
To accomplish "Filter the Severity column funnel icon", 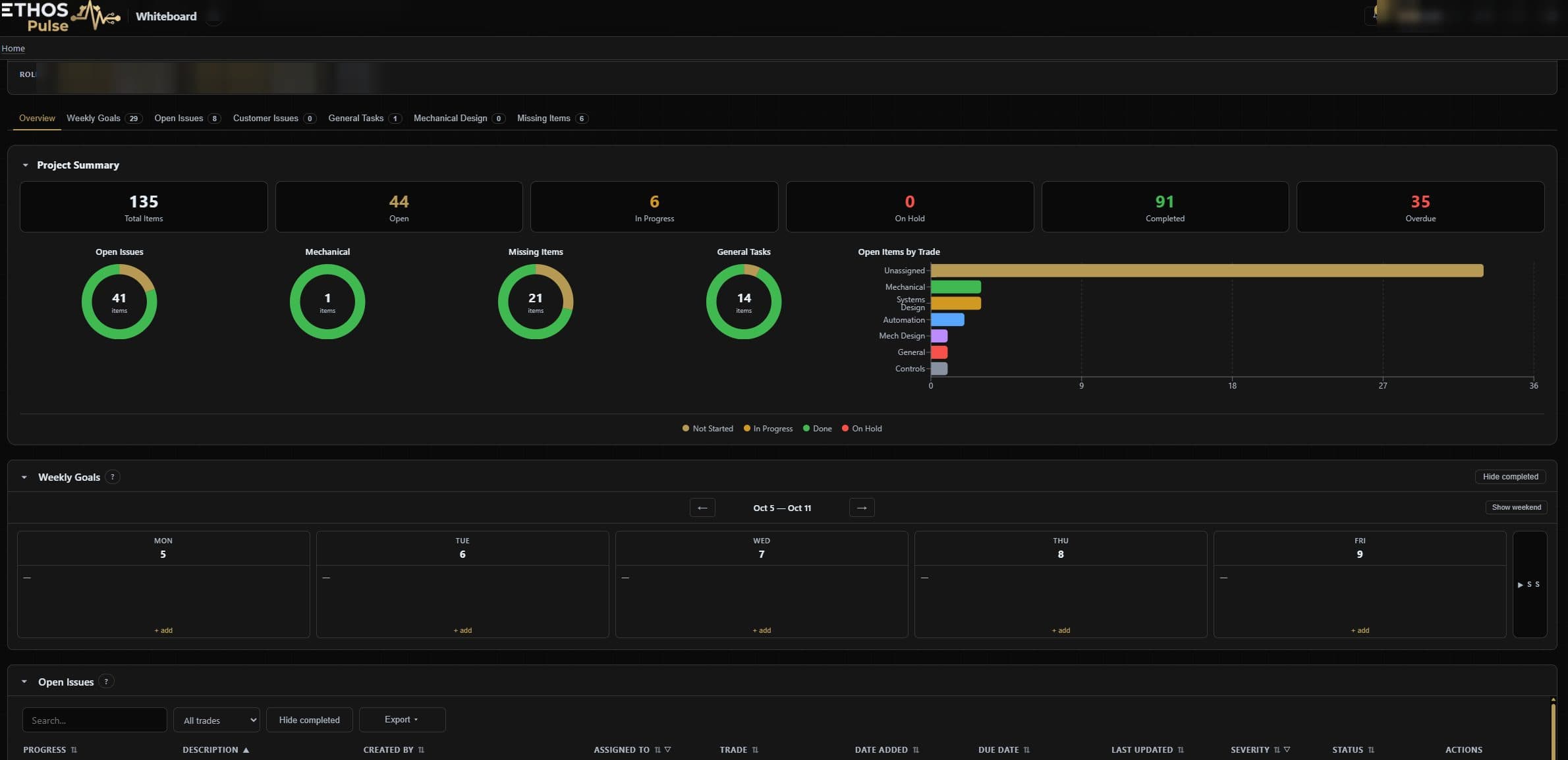I will pyautogui.click(x=1287, y=749).
